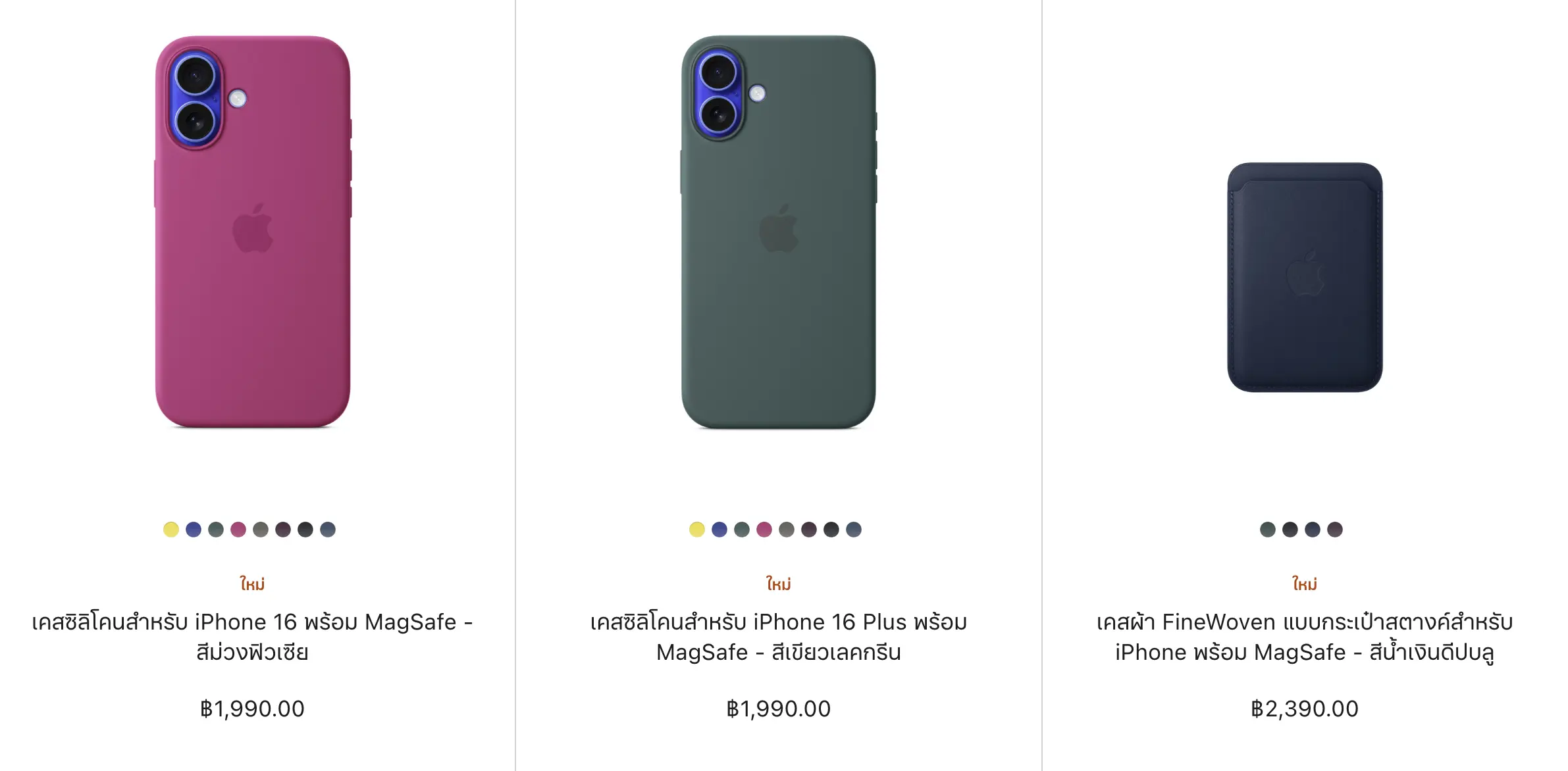Select yellow swatch for iPhone 16 case

tap(171, 530)
